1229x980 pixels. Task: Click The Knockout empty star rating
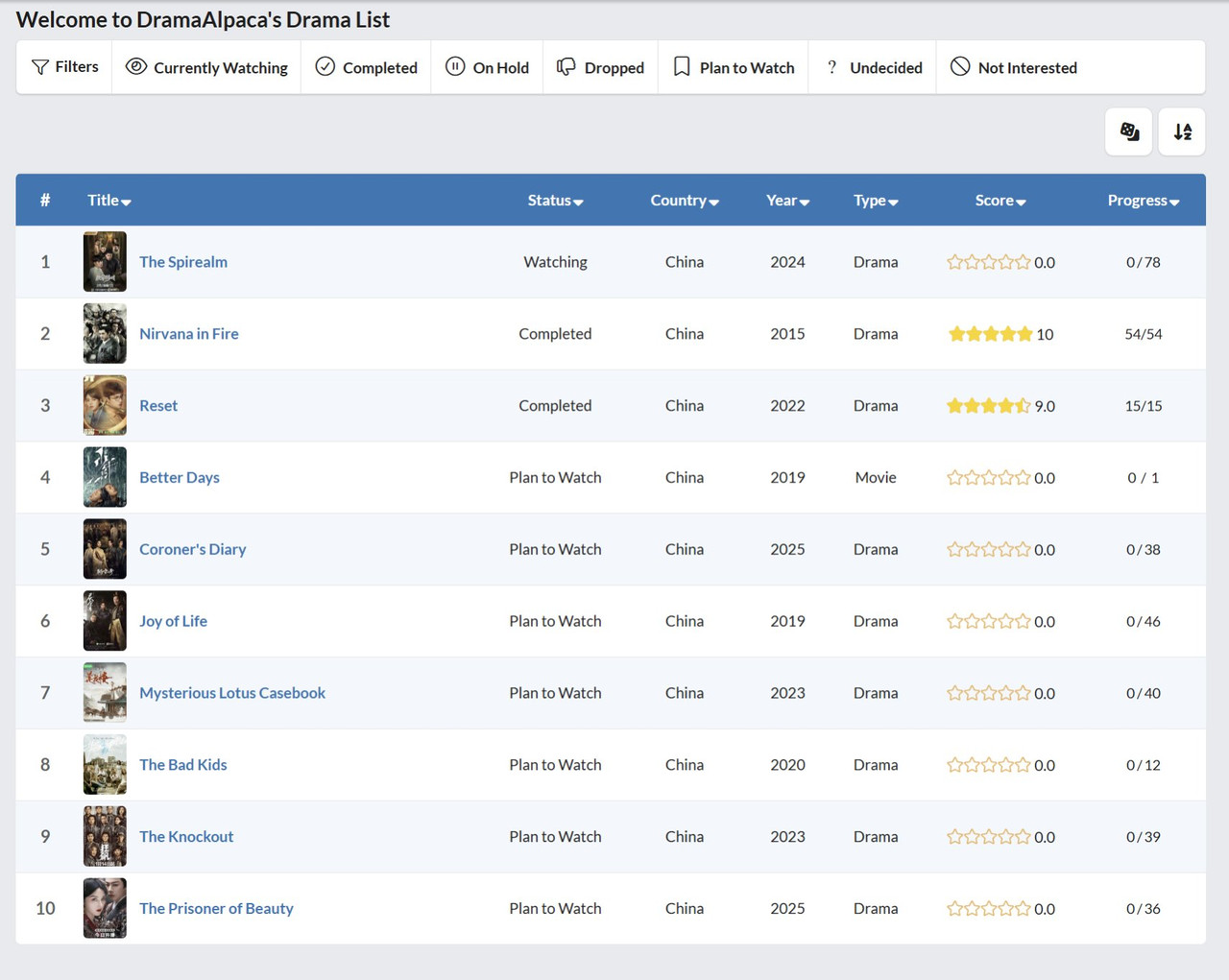(x=989, y=837)
